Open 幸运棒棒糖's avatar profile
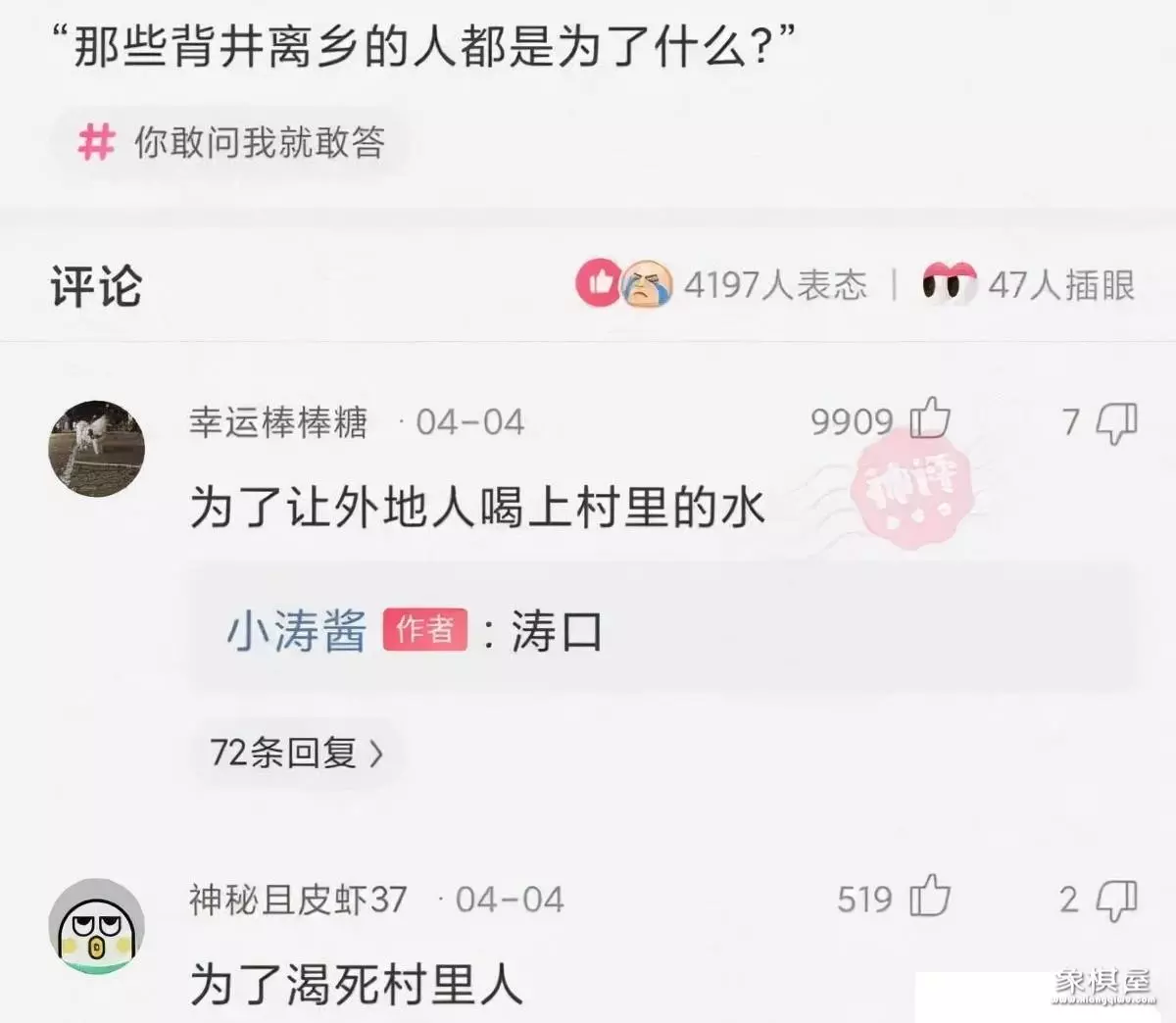The image size is (1176, 1023). coord(97,448)
